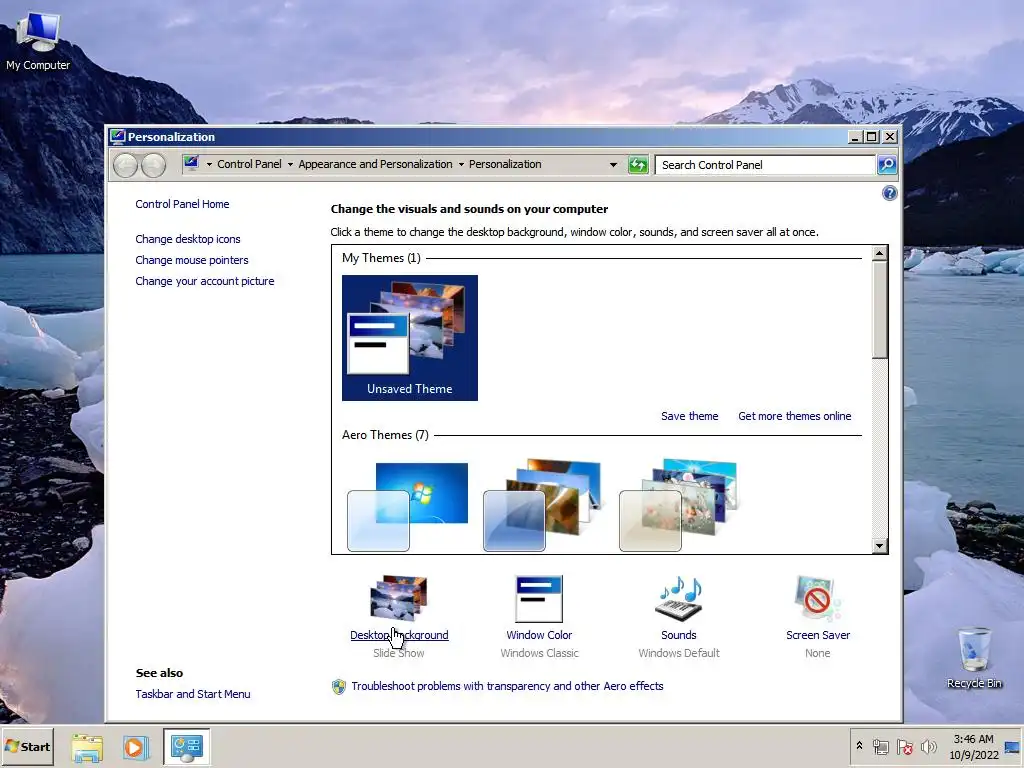Open Change desktop icons link
Image resolution: width=1024 pixels, height=768 pixels.
[x=187, y=239]
